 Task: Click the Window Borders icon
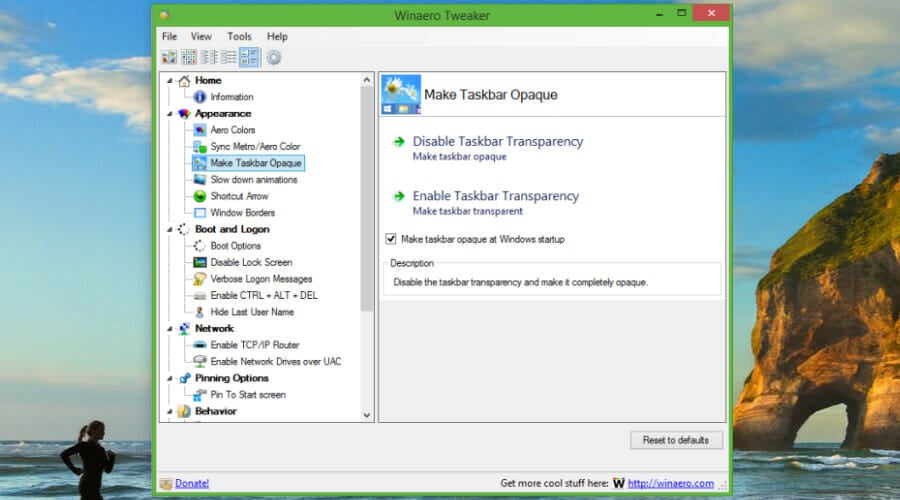point(200,213)
